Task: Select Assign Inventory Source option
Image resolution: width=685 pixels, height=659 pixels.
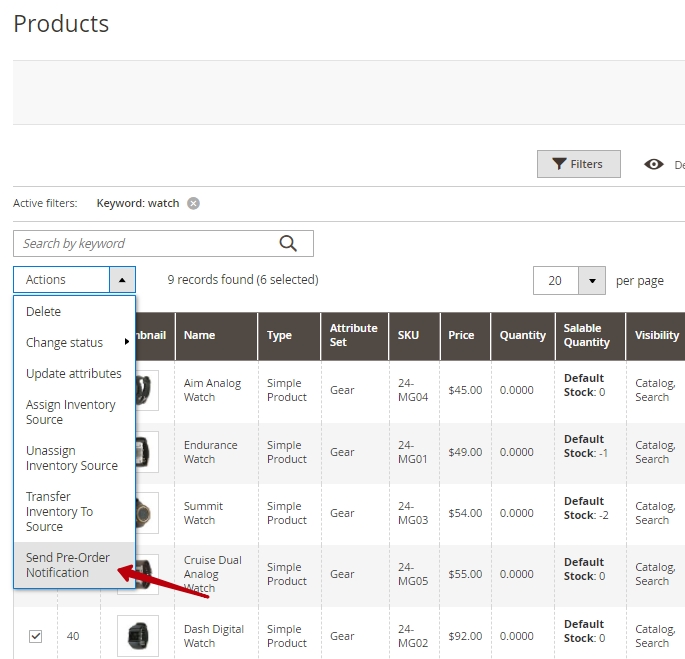Action: (71, 412)
